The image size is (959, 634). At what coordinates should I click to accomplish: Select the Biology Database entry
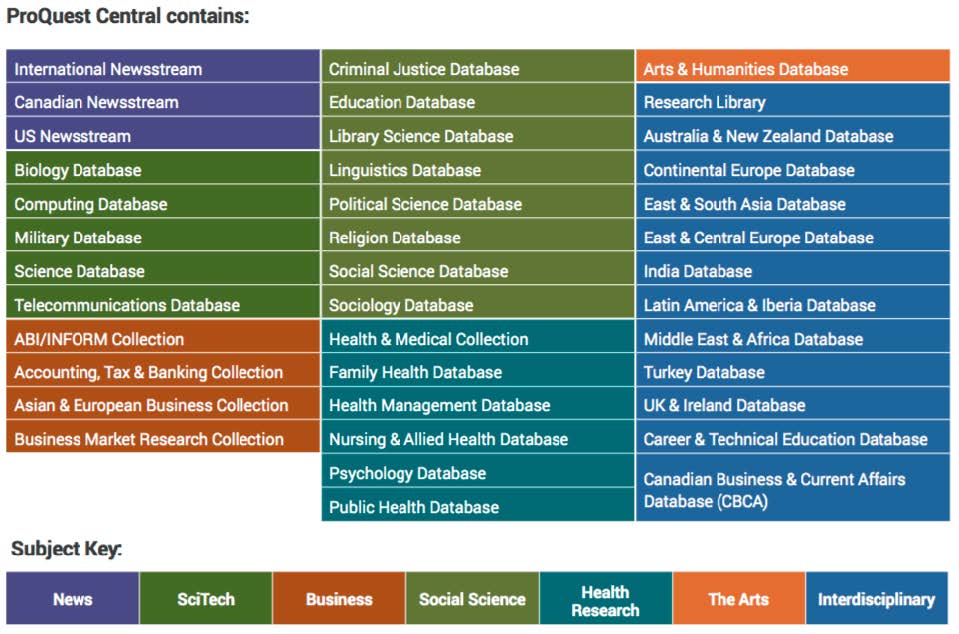163,168
